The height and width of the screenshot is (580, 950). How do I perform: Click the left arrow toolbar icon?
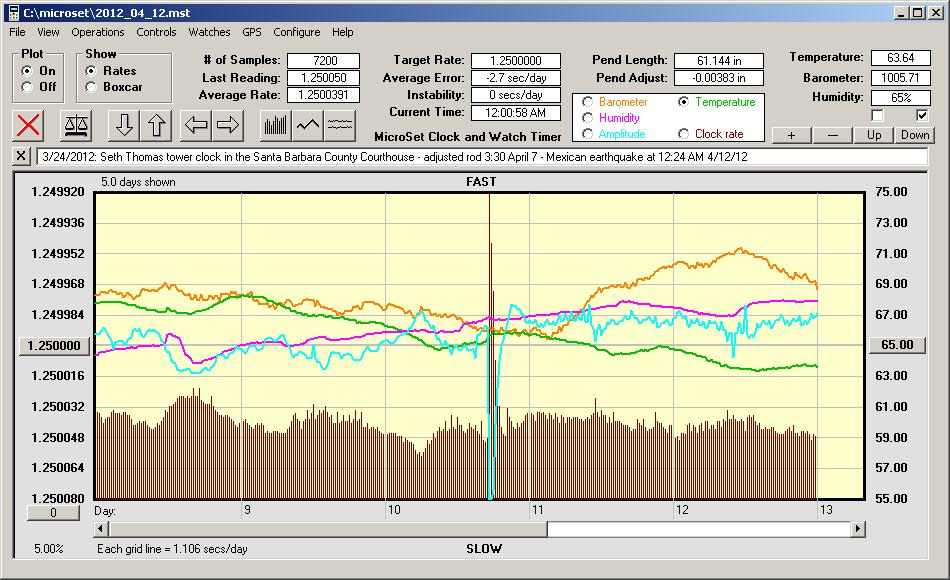(196, 125)
